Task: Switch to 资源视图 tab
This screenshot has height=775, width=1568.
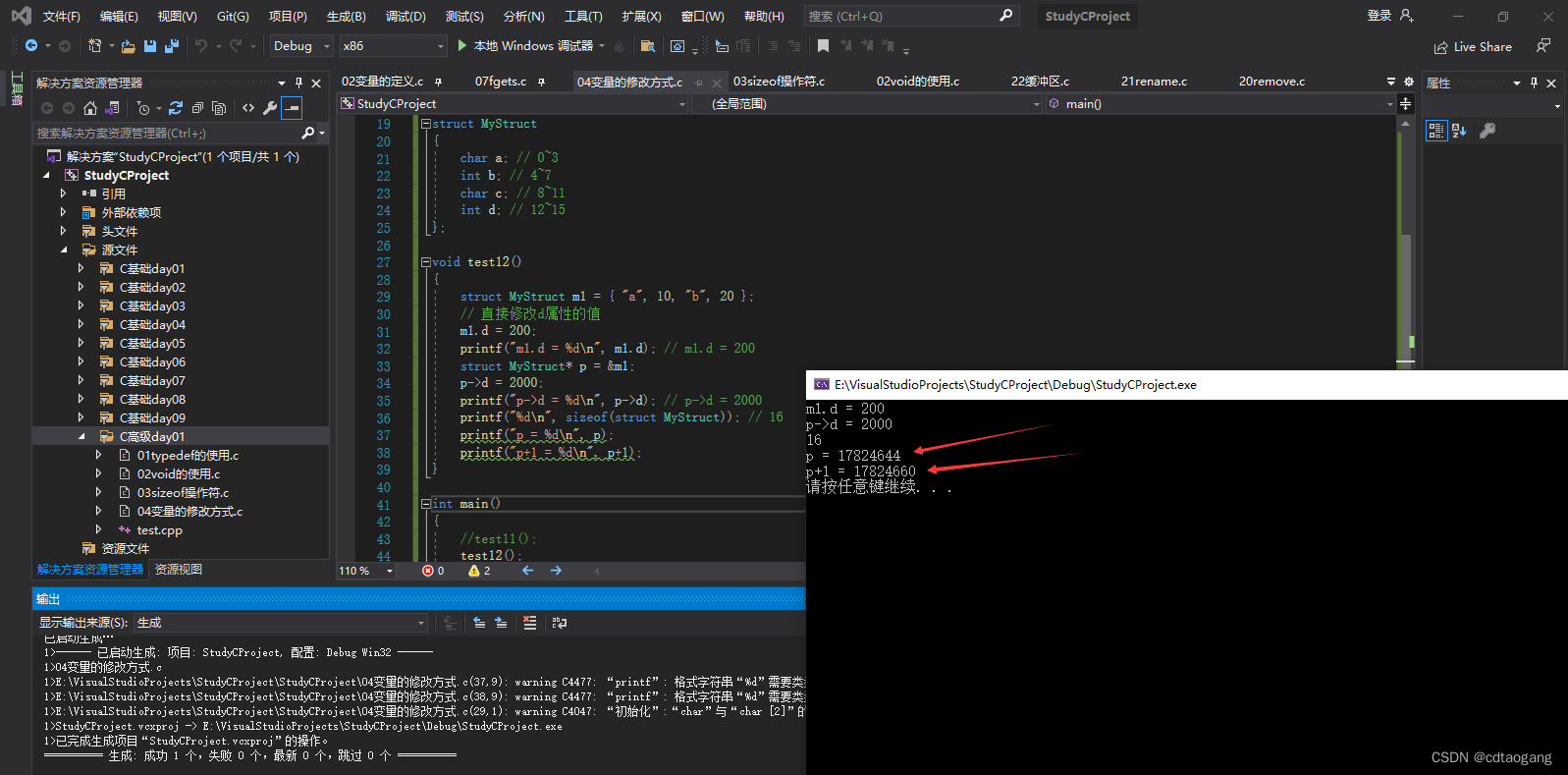Action: coord(179,570)
